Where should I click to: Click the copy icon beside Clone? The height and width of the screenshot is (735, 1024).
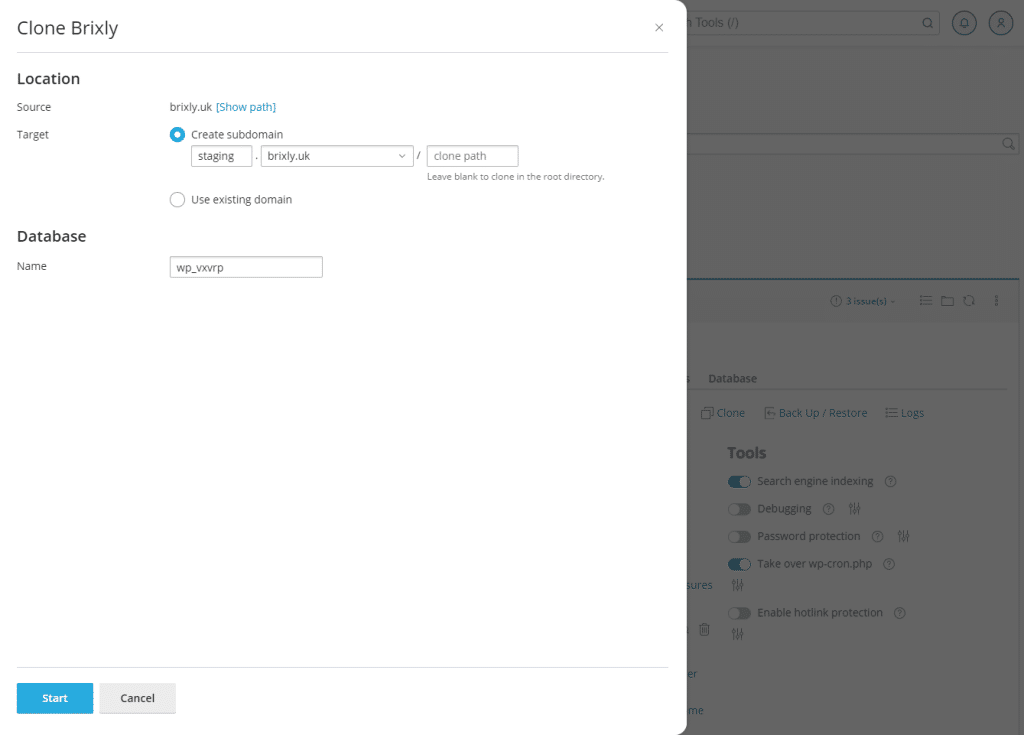click(707, 413)
